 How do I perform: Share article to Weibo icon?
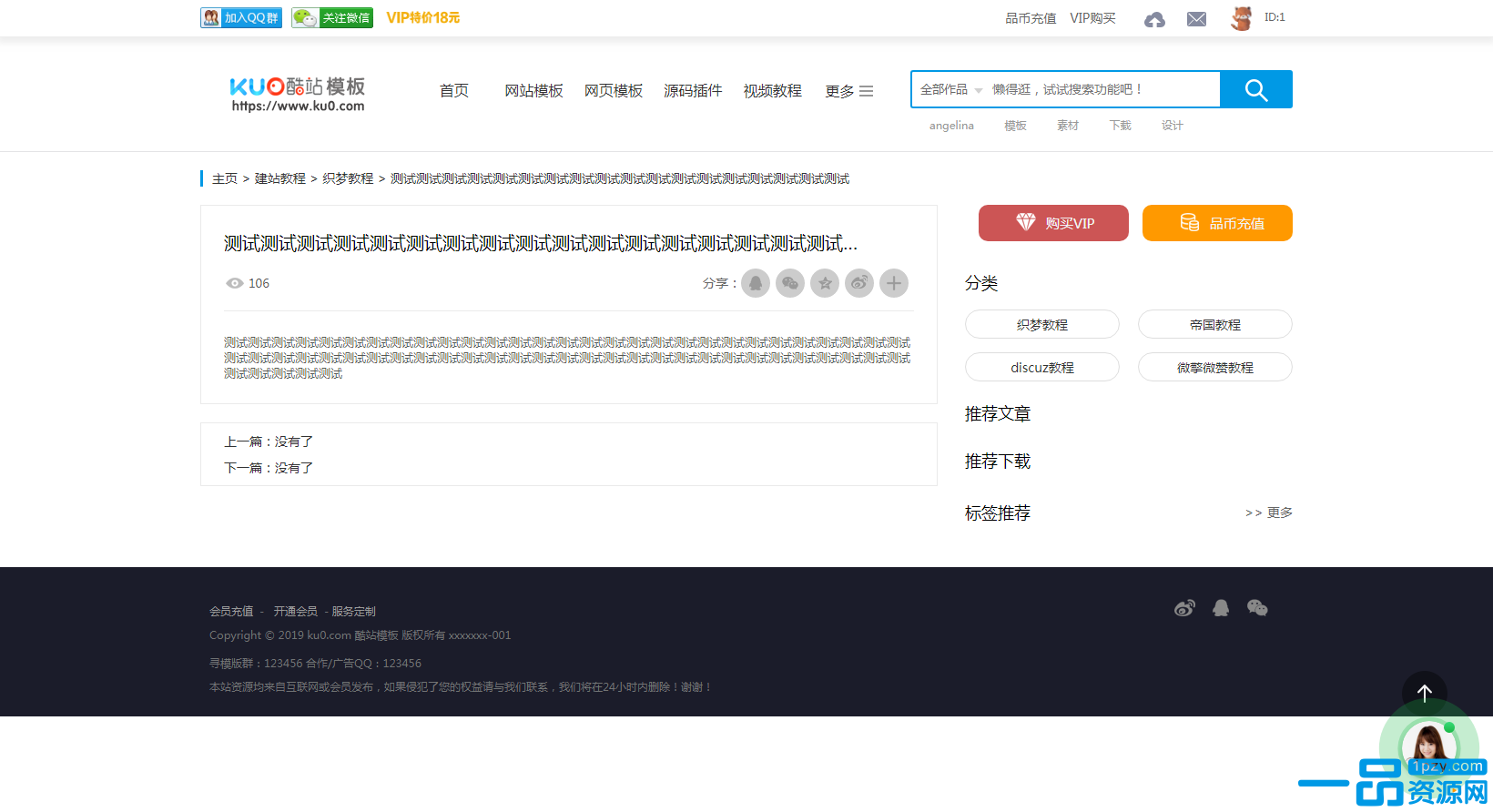pyautogui.click(x=859, y=283)
